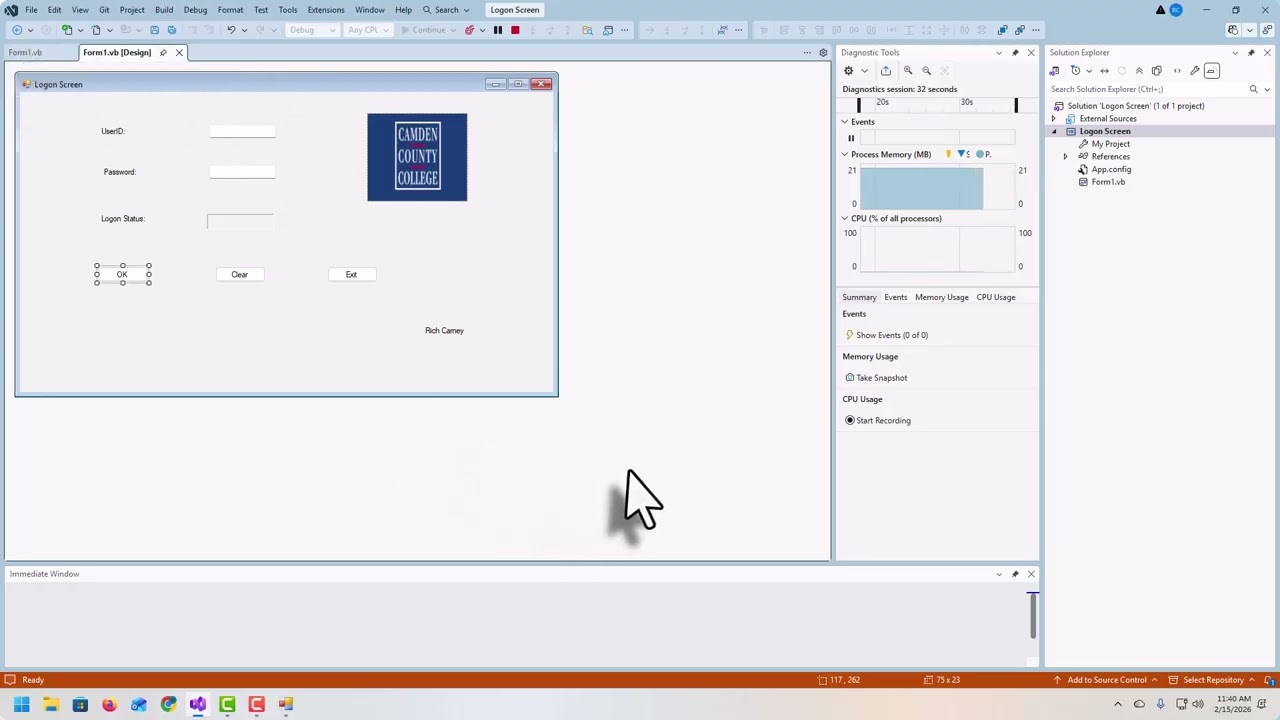The image size is (1280, 720).
Task: Click Pending Changes Filter clock icon
Action: tap(1075, 71)
